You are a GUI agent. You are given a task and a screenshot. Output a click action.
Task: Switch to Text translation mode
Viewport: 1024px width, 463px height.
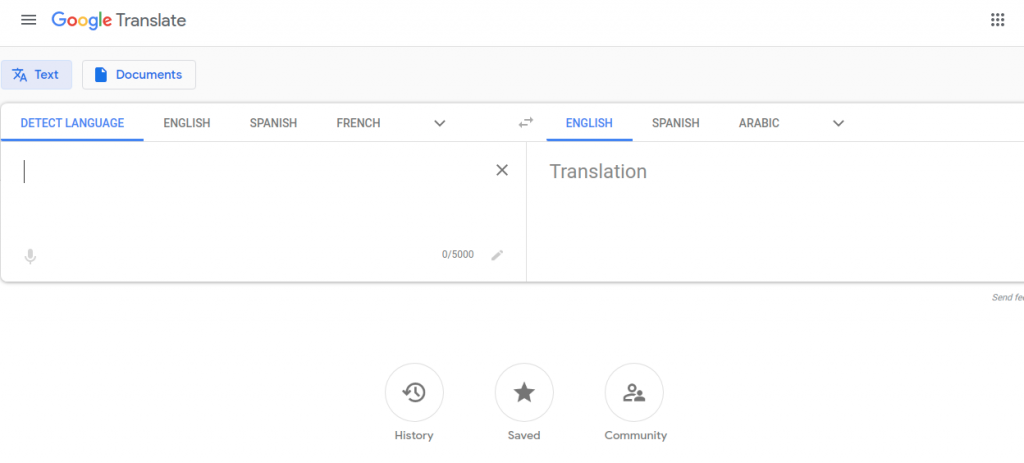[37, 74]
